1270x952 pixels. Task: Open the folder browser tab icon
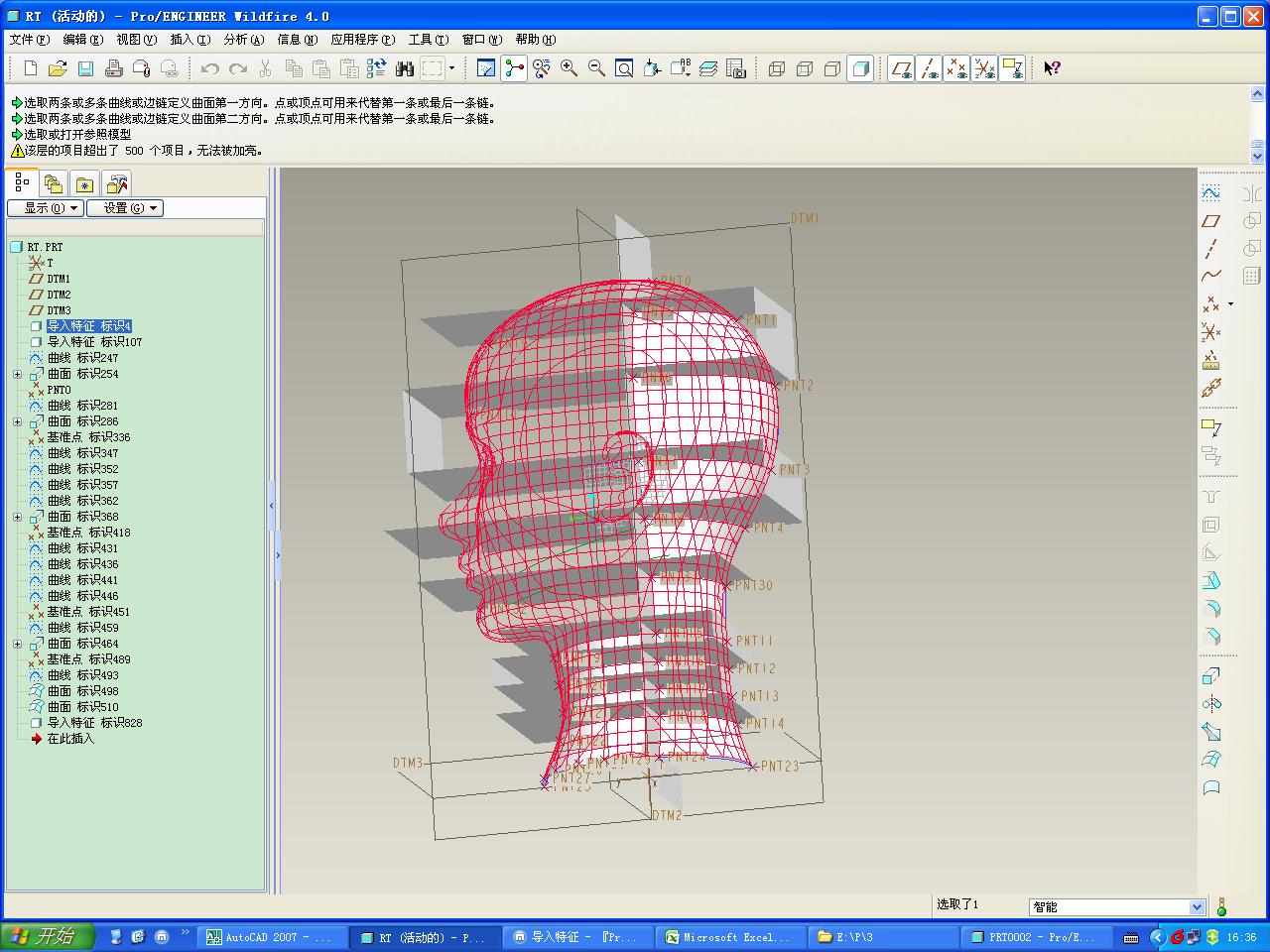click(x=54, y=184)
